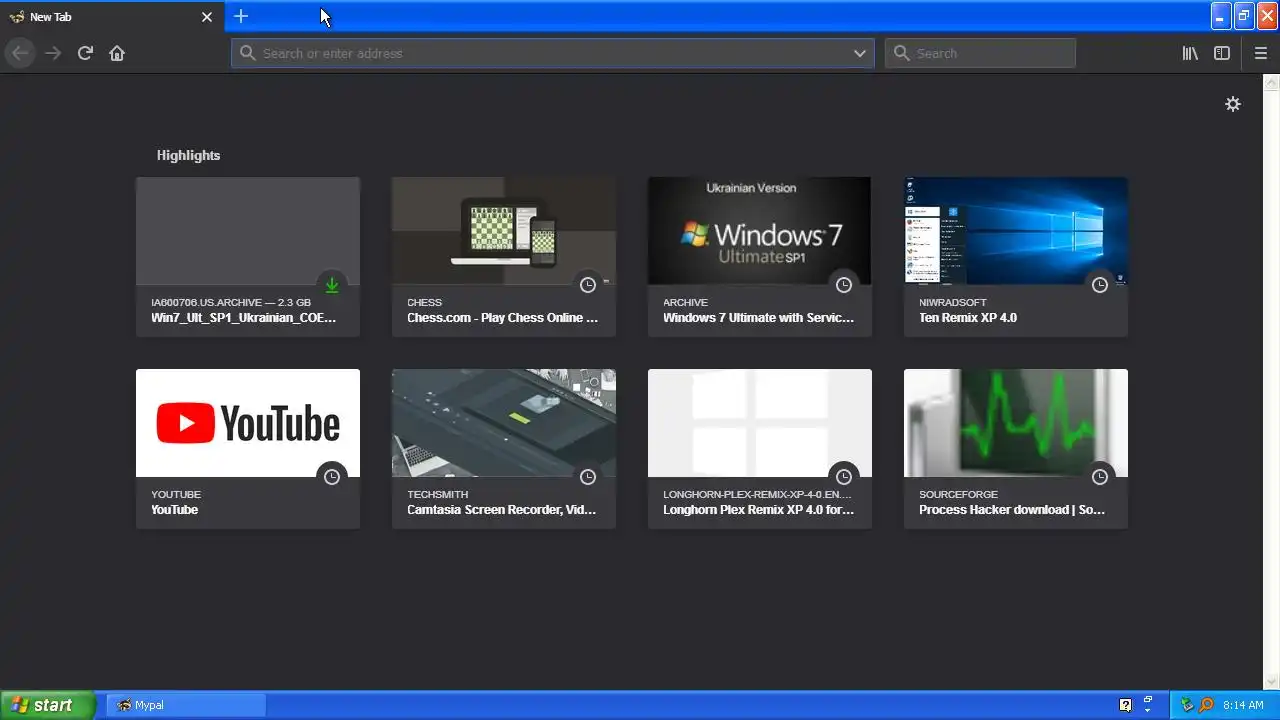Reload the current page
Viewport: 1280px width, 720px height.
tap(85, 53)
